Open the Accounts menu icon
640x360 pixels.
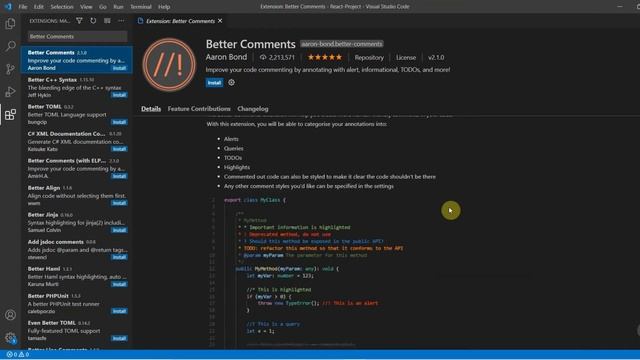coord(10,315)
